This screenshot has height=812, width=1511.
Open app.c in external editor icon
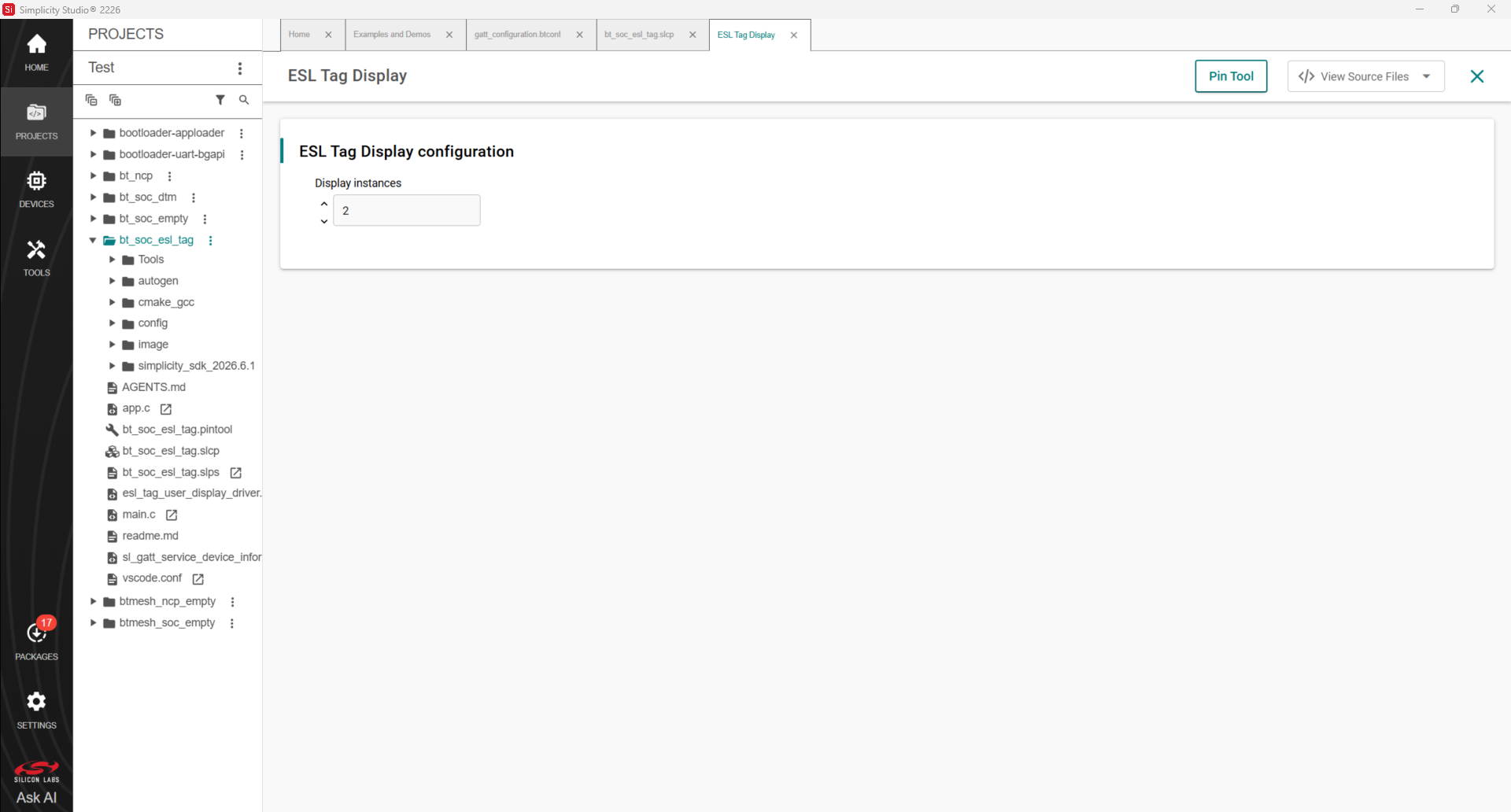[166, 409]
